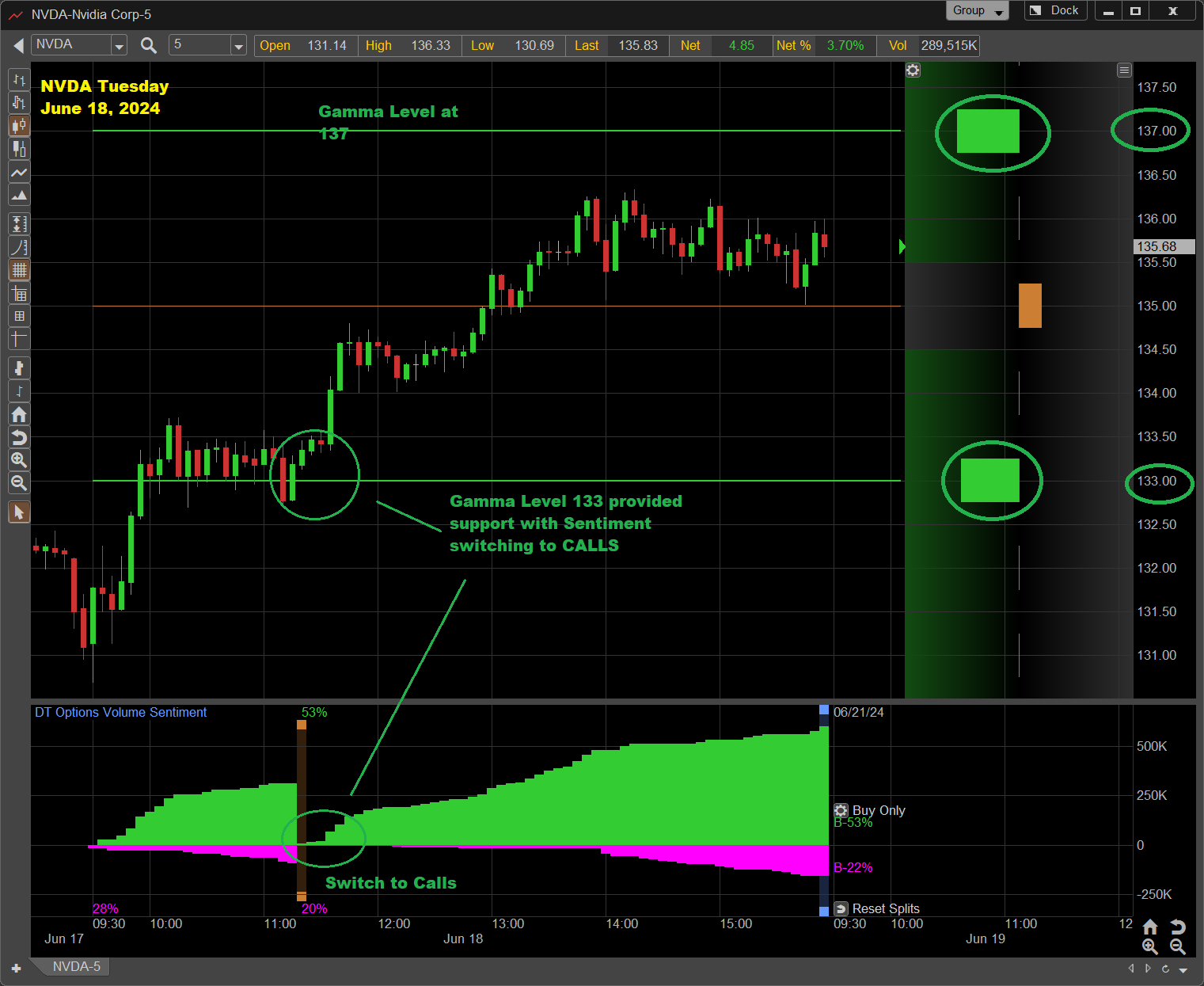This screenshot has width=1204, height=986.
Task: Open the bottom bar dropdown arrow
Action: 1183,969
